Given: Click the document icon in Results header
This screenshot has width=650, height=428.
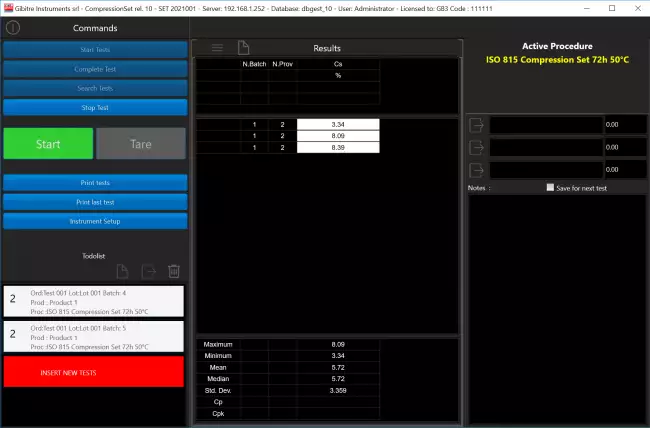Looking at the screenshot, I should 243,48.
